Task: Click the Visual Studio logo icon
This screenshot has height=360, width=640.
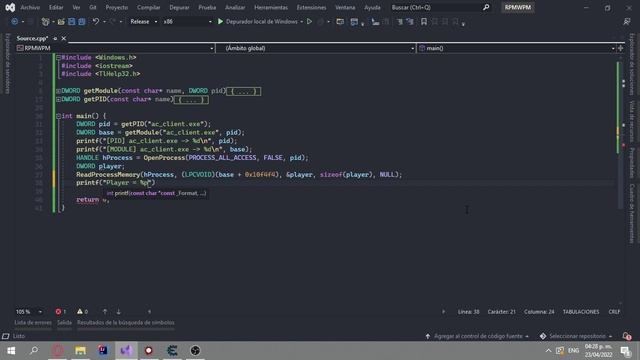Action: pyautogui.click(x=10, y=7)
